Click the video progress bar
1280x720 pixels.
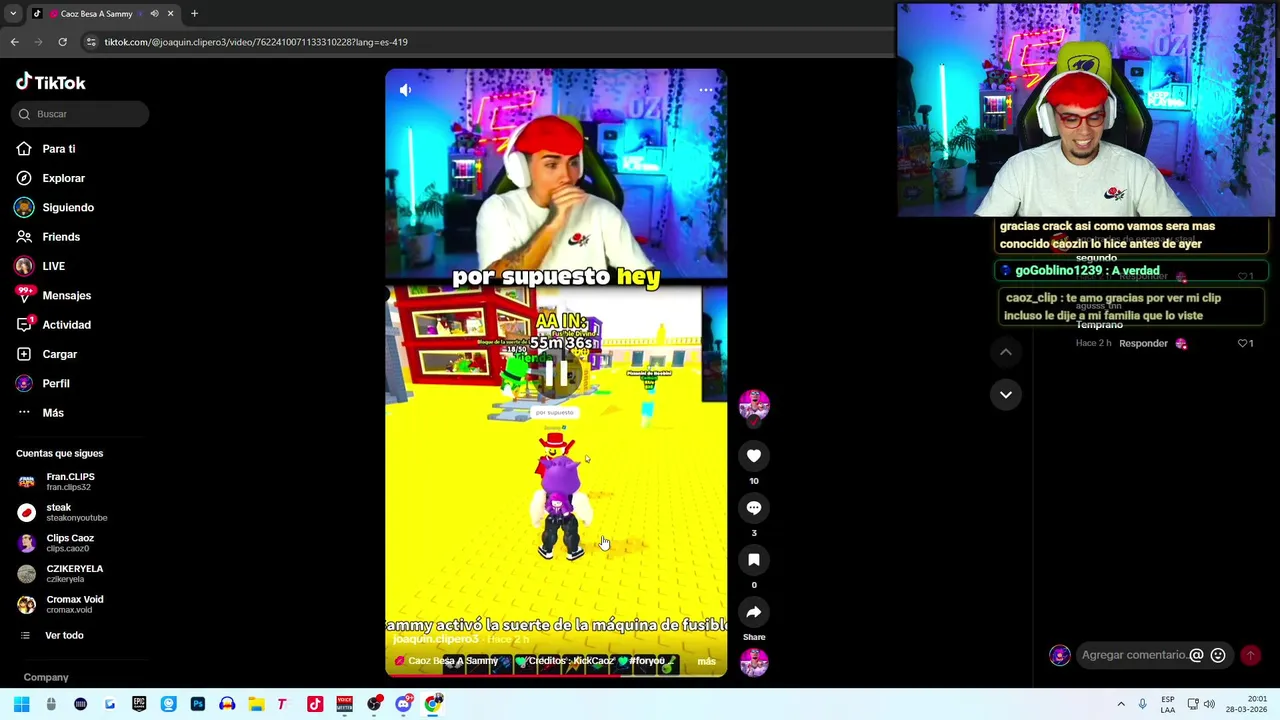point(556,675)
